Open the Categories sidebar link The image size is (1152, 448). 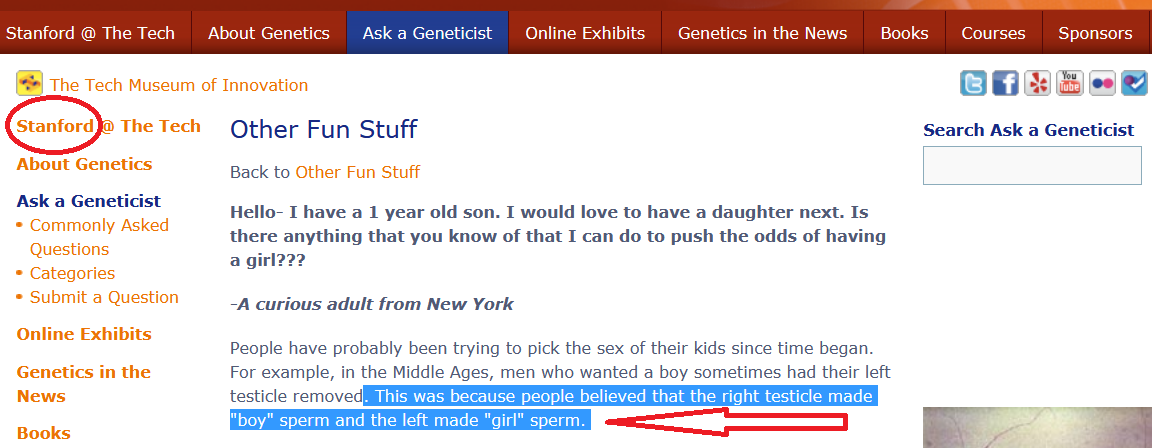click(x=72, y=273)
